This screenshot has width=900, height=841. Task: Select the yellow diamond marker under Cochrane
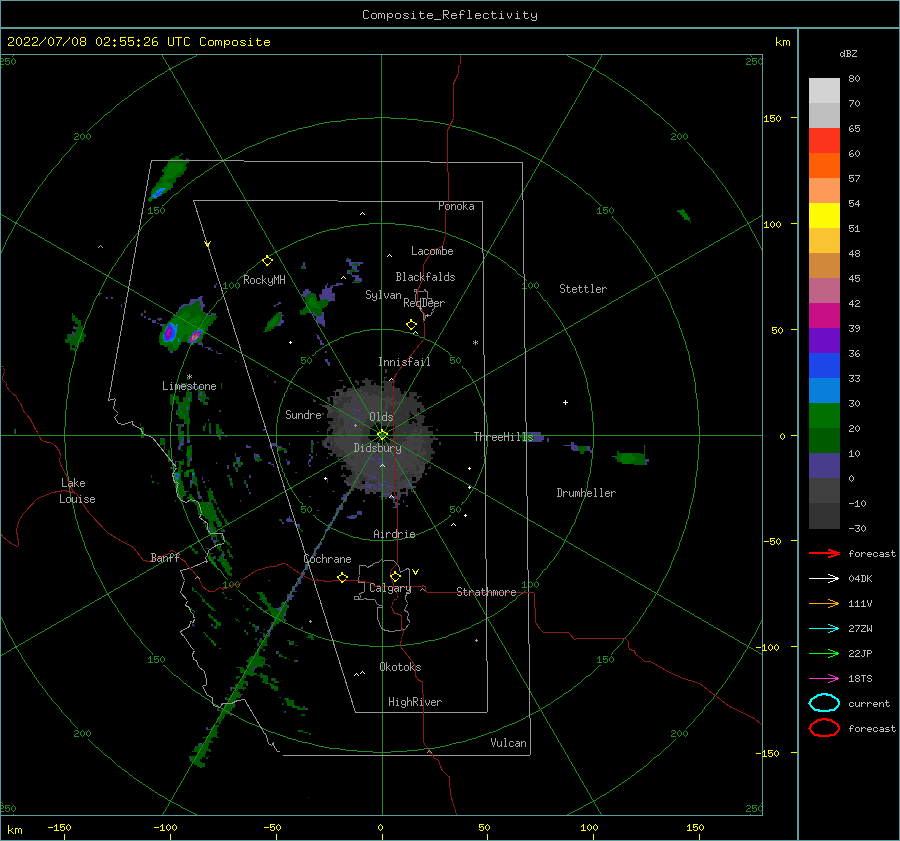[x=343, y=577]
